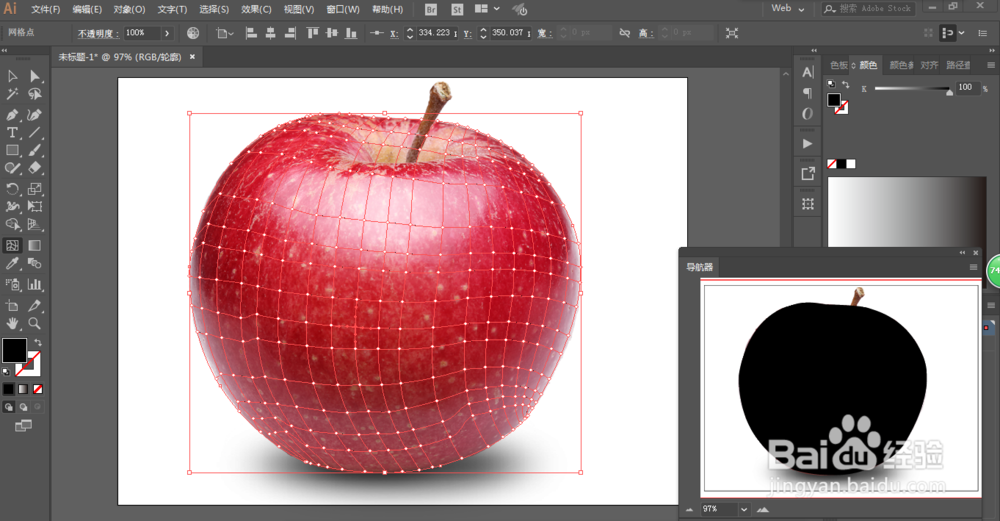This screenshot has height=521, width=1000.
Task: Choose the Rectangle tool
Action: (12, 150)
